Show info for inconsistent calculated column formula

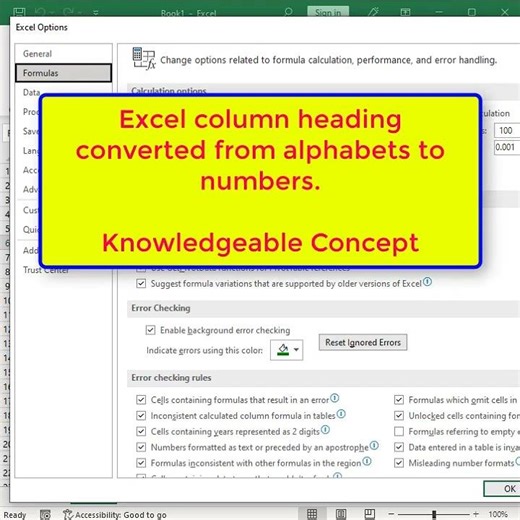[x=341, y=414]
